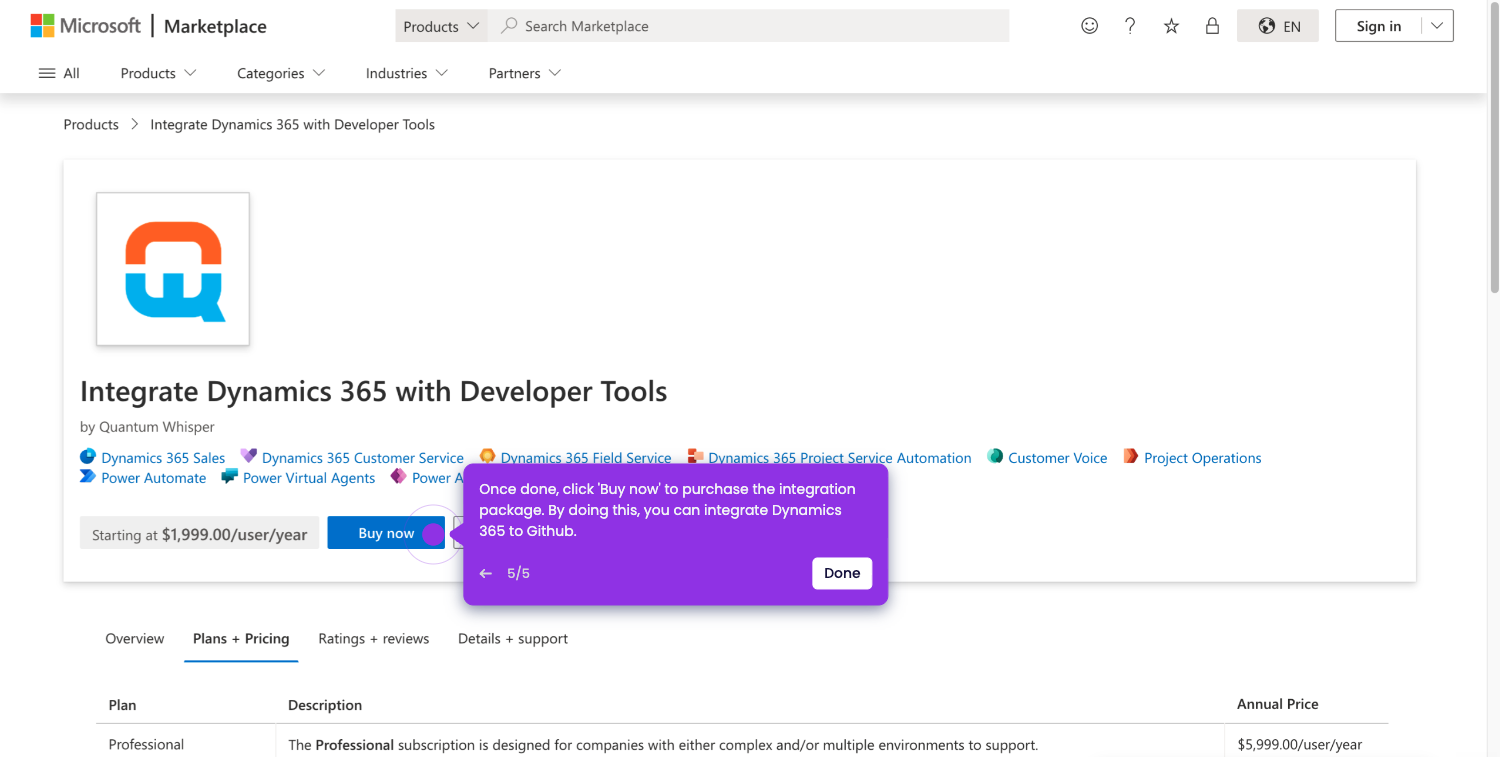Click the favorites star icon
This screenshot has height=757, width=1500.
coord(1171,26)
